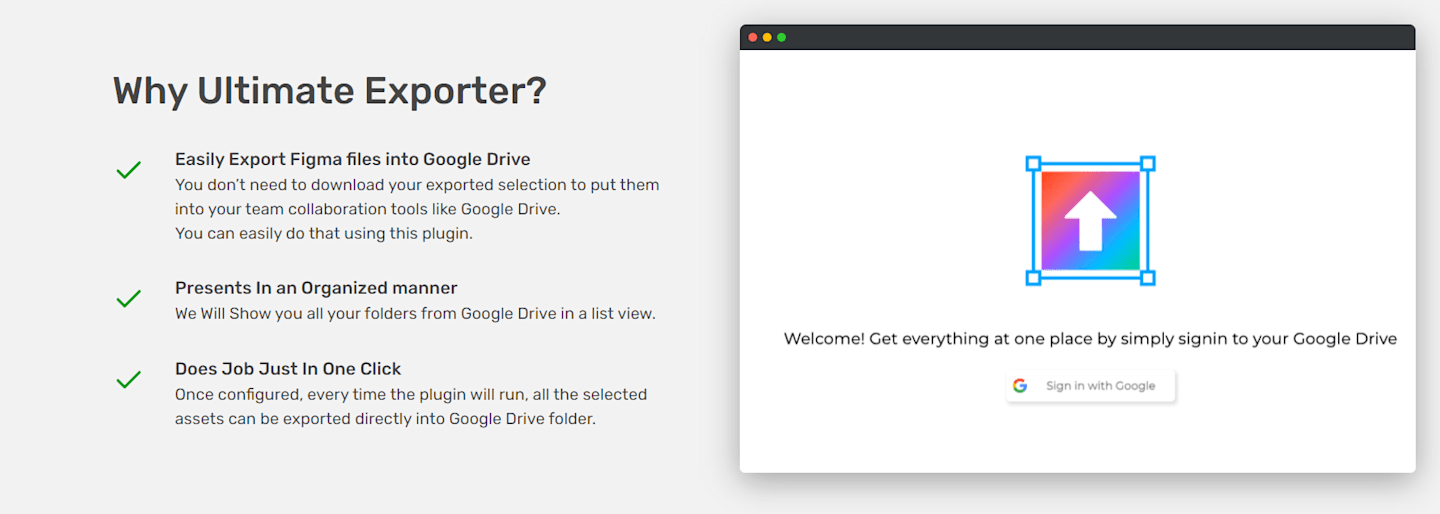Image resolution: width=1440 pixels, height=514 pixels.
Task: Click the Why Ultimate Exporter? heading
Action: [330, 91]
